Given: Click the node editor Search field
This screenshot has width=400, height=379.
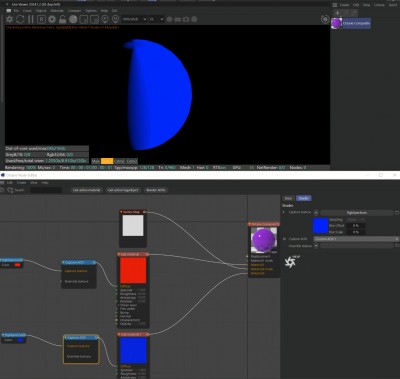Looking at the screenshot, I should 46,190.
